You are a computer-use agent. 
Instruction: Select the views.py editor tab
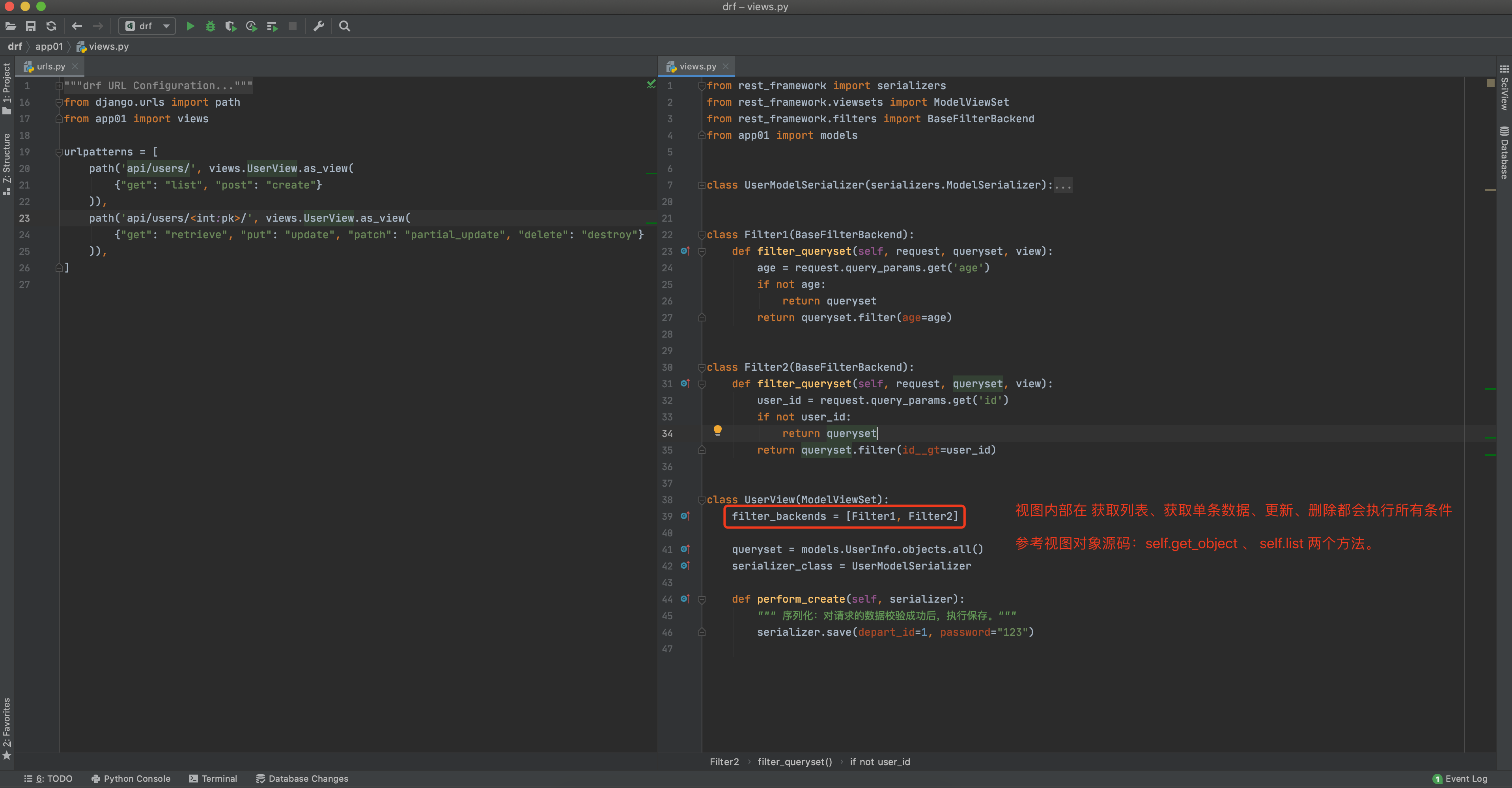point(696,66)
